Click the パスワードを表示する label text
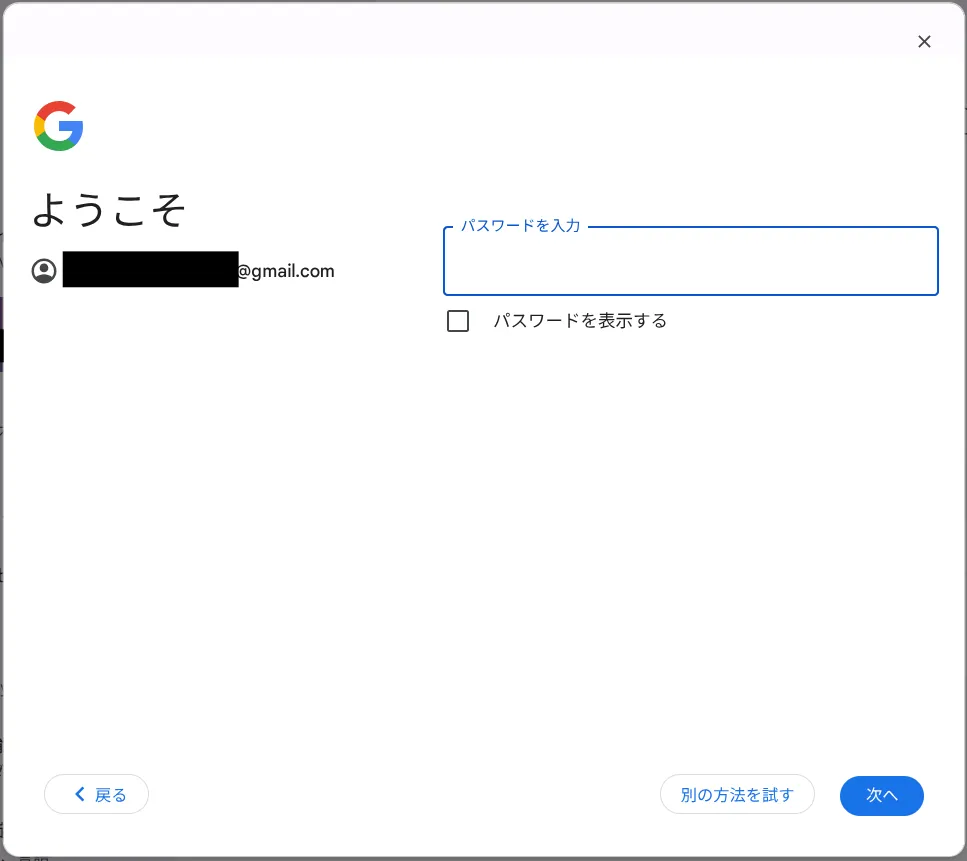967x861 pixels. 580,321
